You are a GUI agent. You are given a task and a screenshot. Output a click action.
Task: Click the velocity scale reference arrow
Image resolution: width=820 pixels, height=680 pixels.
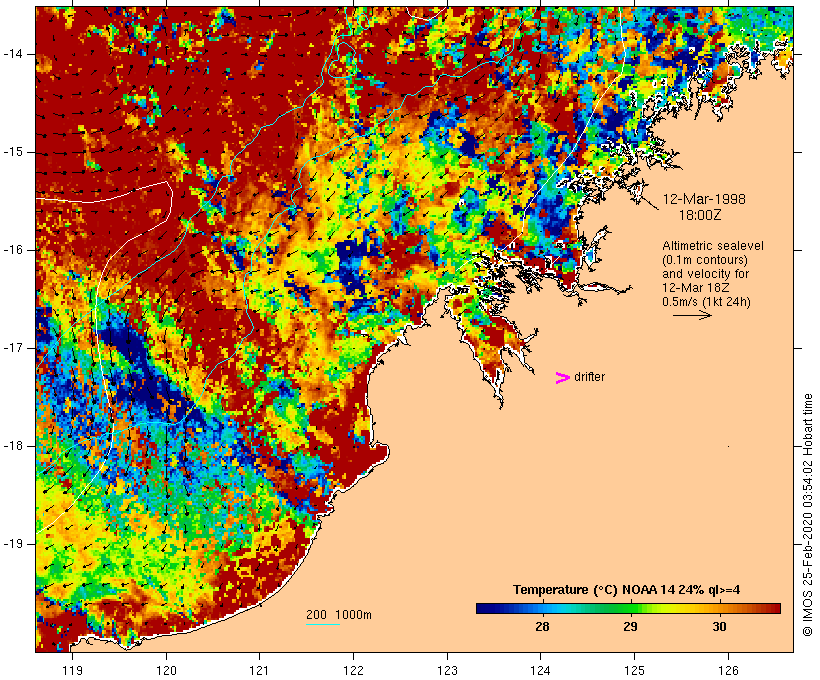tap(692, 315)
